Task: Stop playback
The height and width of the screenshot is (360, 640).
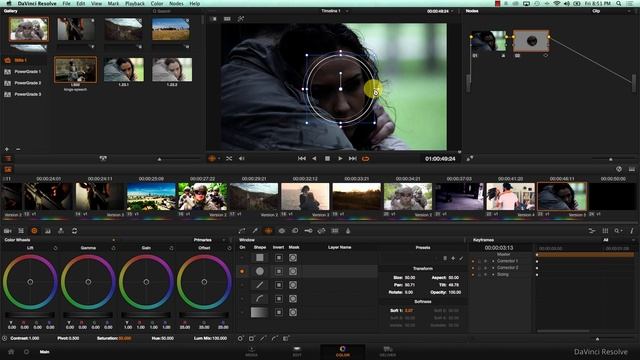Action: pyautogui.click(x=327, y=158)
